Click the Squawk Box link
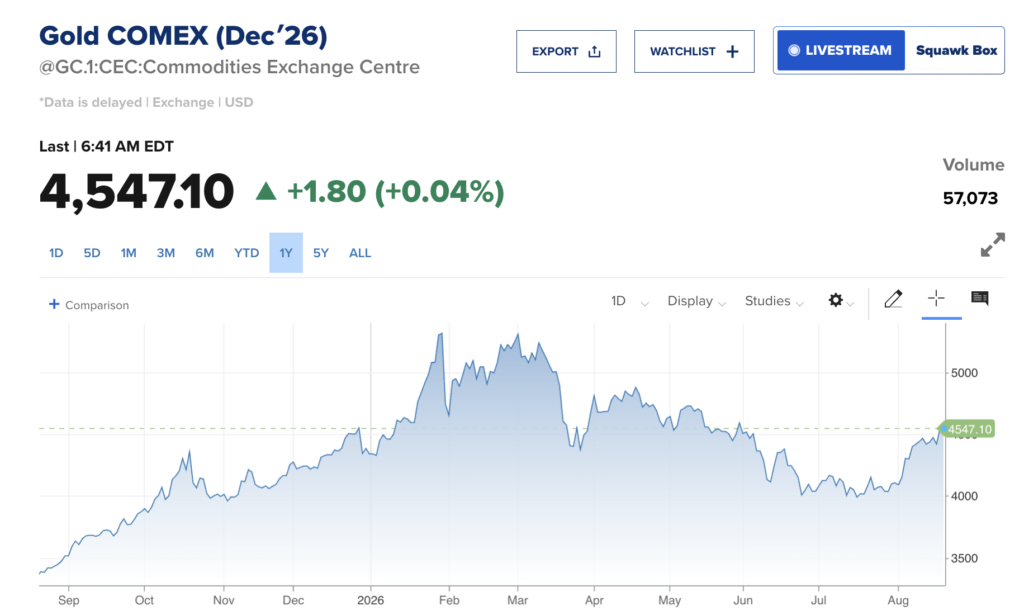The image size is (1024, 615). tap(956, 50)
